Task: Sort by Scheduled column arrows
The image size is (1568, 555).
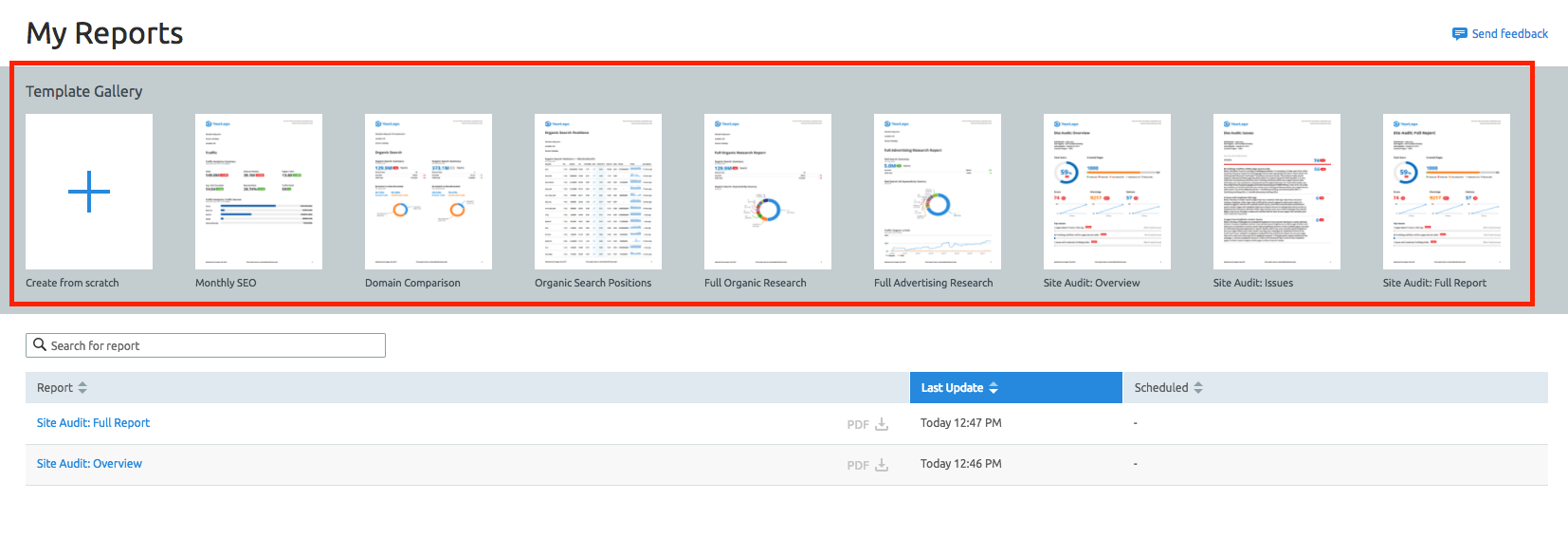Action: 1198,388
